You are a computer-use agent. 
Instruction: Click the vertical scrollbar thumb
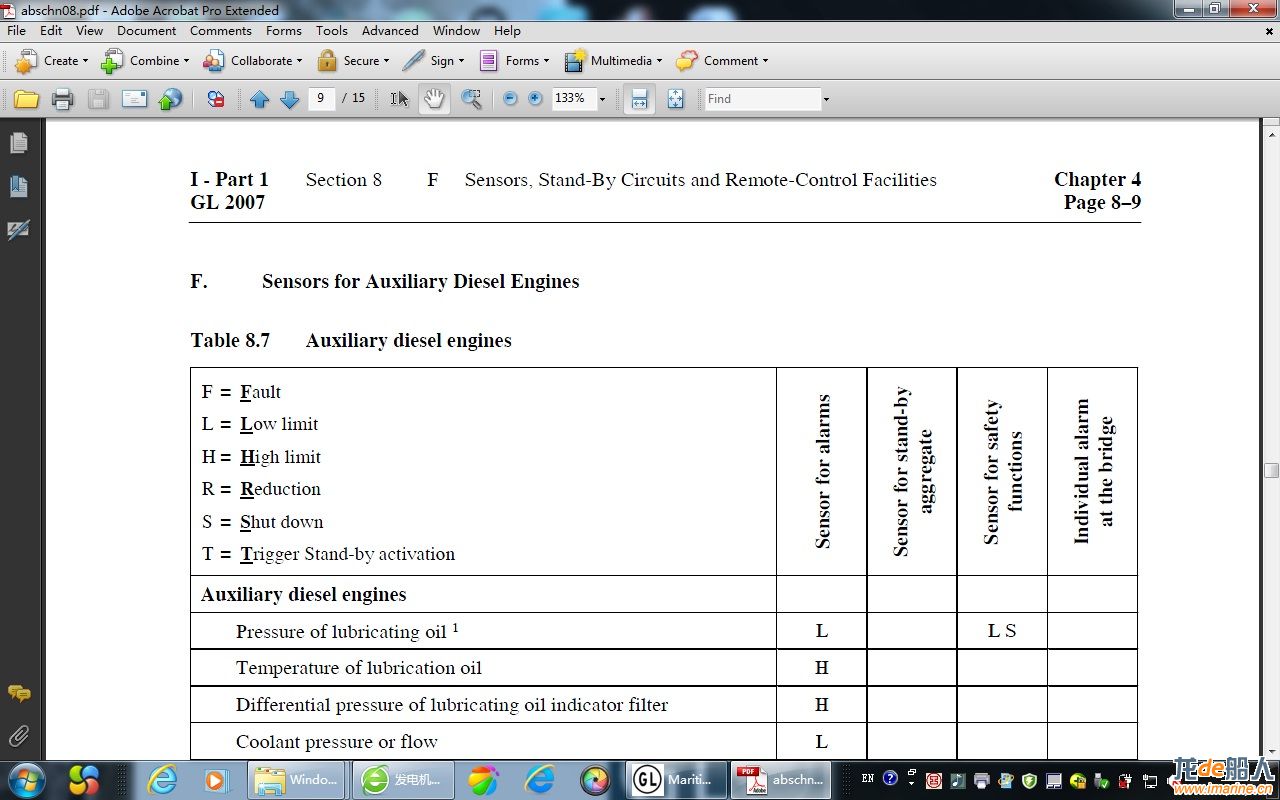pos(1271,470)
